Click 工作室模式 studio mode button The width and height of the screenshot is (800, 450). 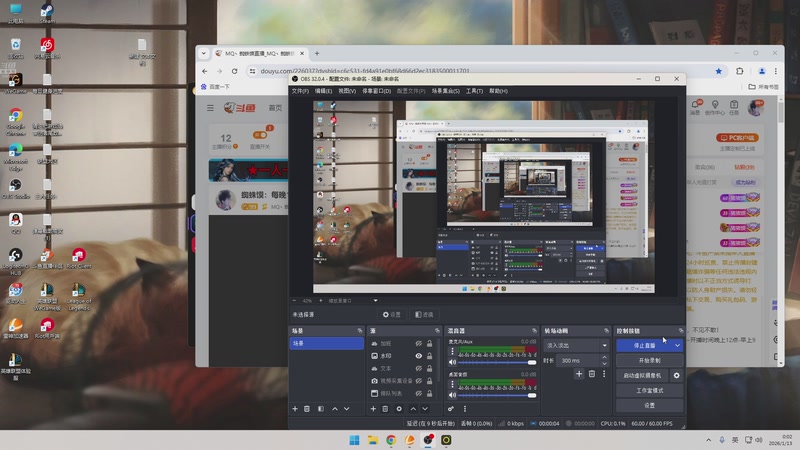tap(649, 390)
